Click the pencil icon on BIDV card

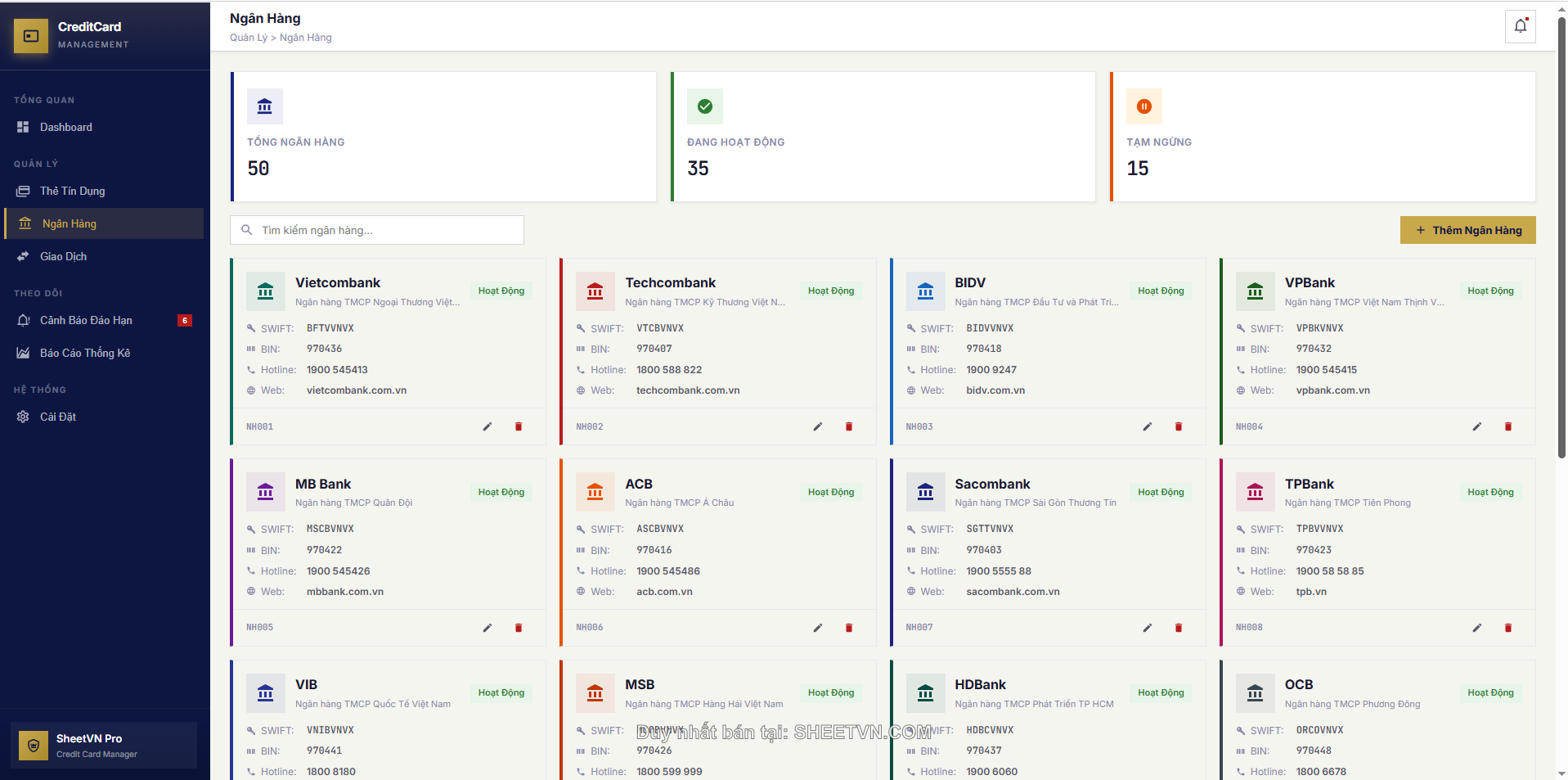1147,426
